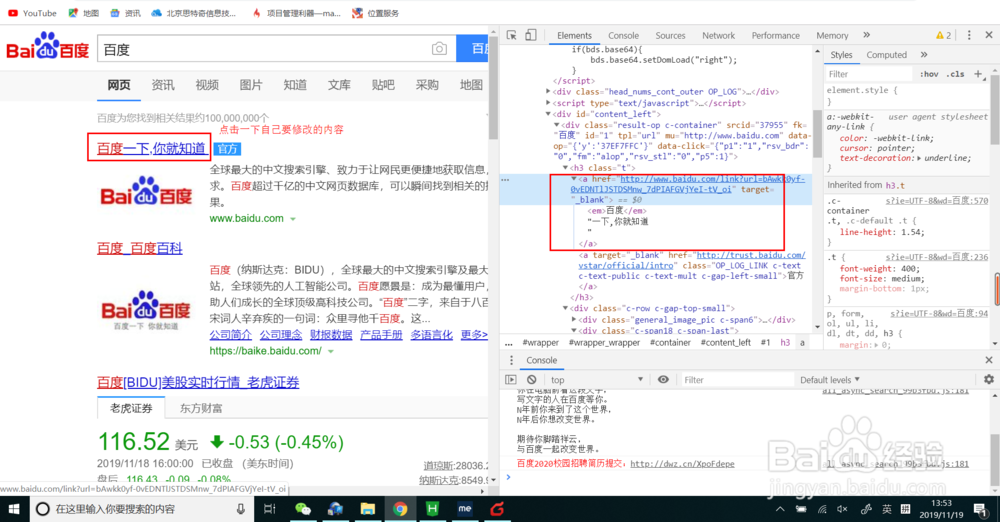This screenshot has height=522, width=1000.
Task: Open the Default levels dropdown
Action: point(830,380)
